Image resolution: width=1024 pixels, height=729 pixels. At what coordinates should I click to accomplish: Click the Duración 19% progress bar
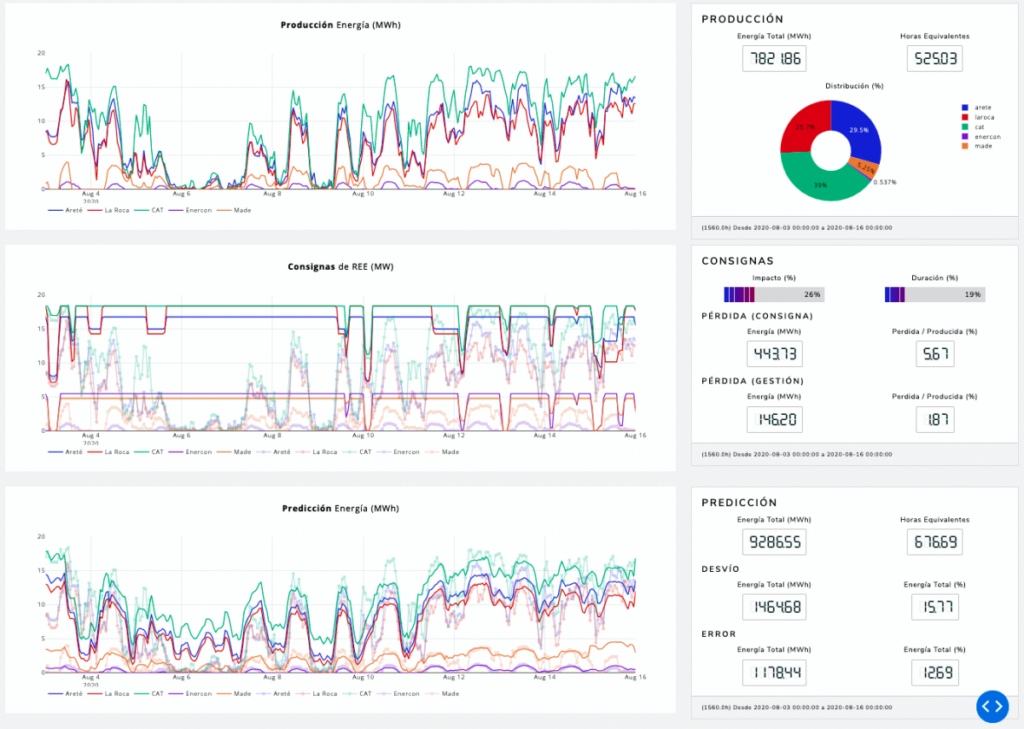935,295
